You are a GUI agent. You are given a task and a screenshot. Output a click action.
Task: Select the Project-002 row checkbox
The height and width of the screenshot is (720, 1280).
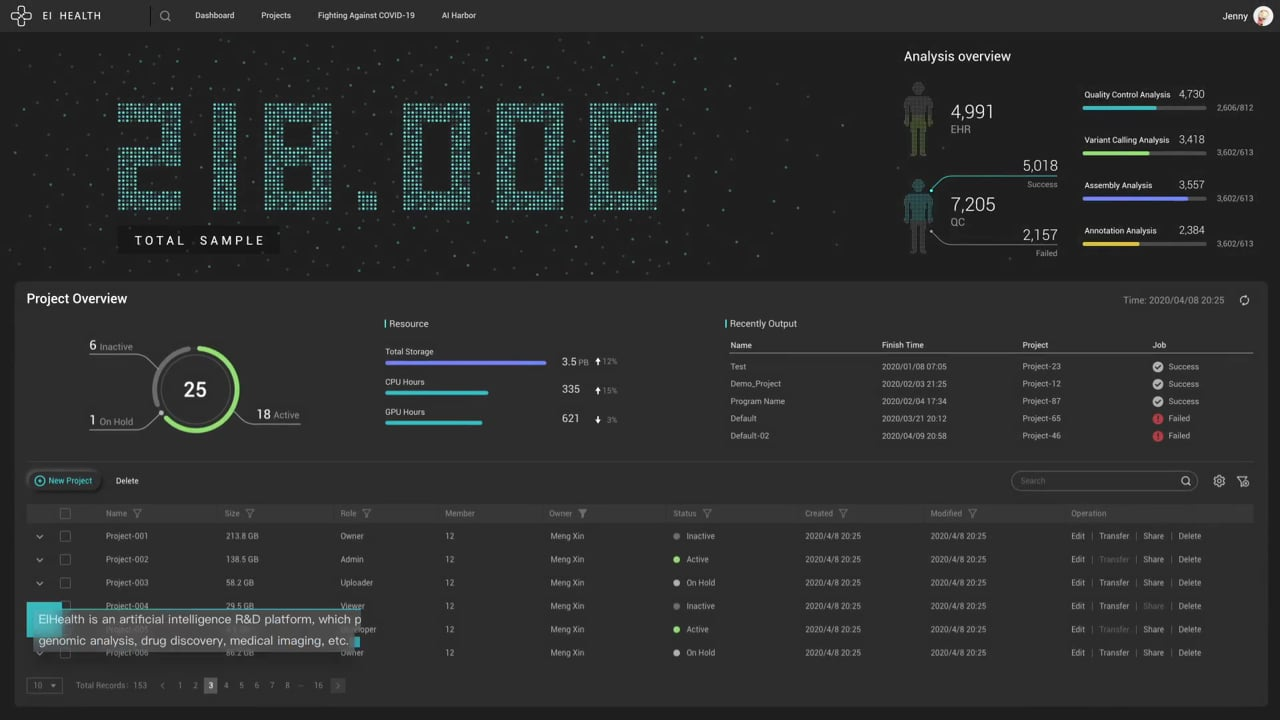coord(65,560)
